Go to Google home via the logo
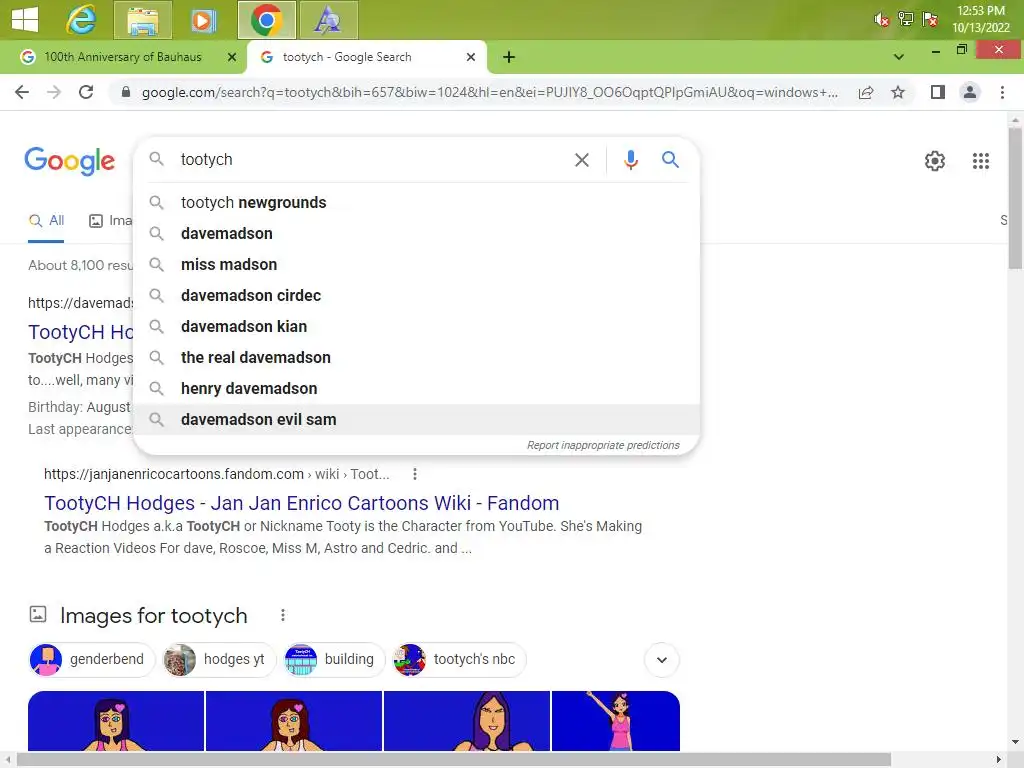 click(x=69, y=161)
